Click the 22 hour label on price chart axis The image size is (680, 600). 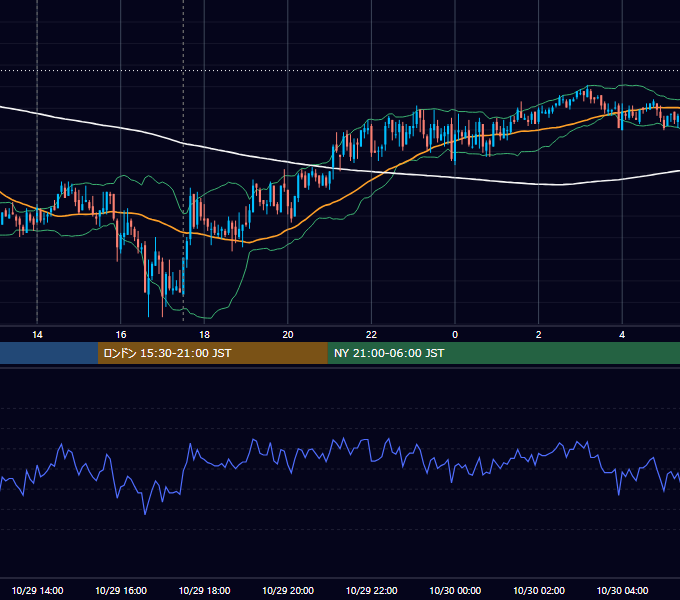coord(371,335)
